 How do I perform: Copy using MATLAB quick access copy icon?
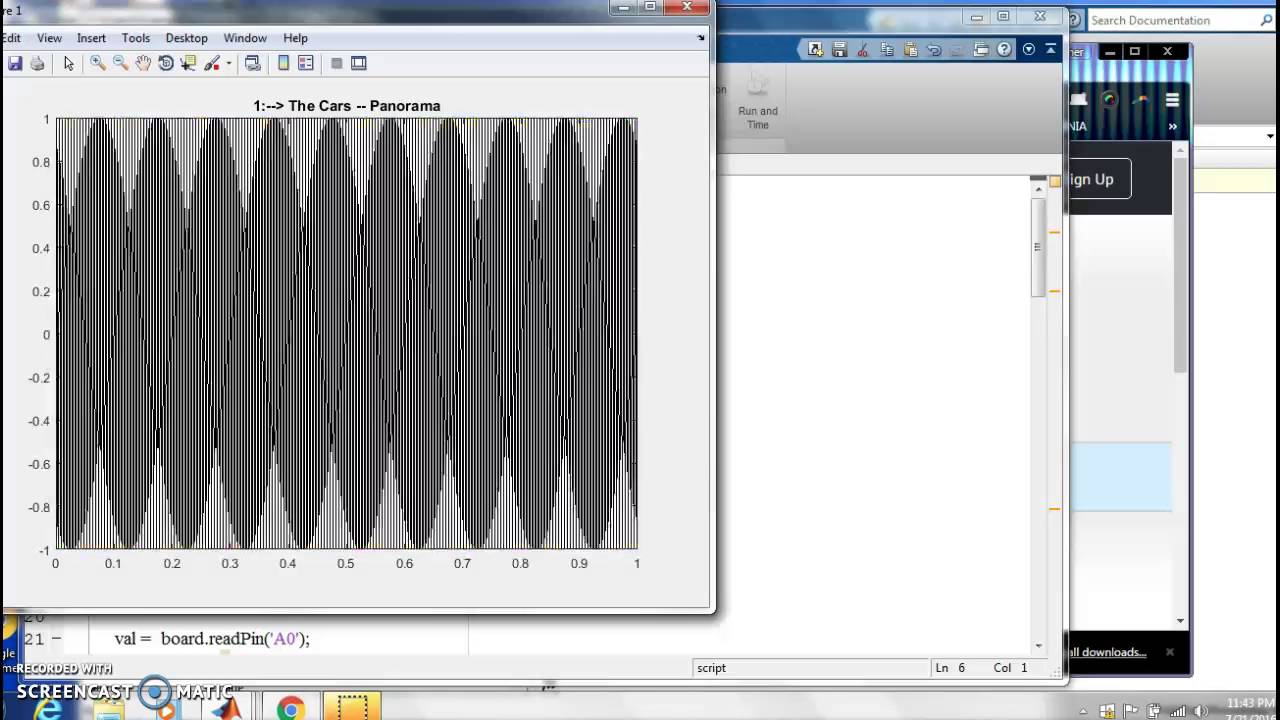[x=887, y=50]
